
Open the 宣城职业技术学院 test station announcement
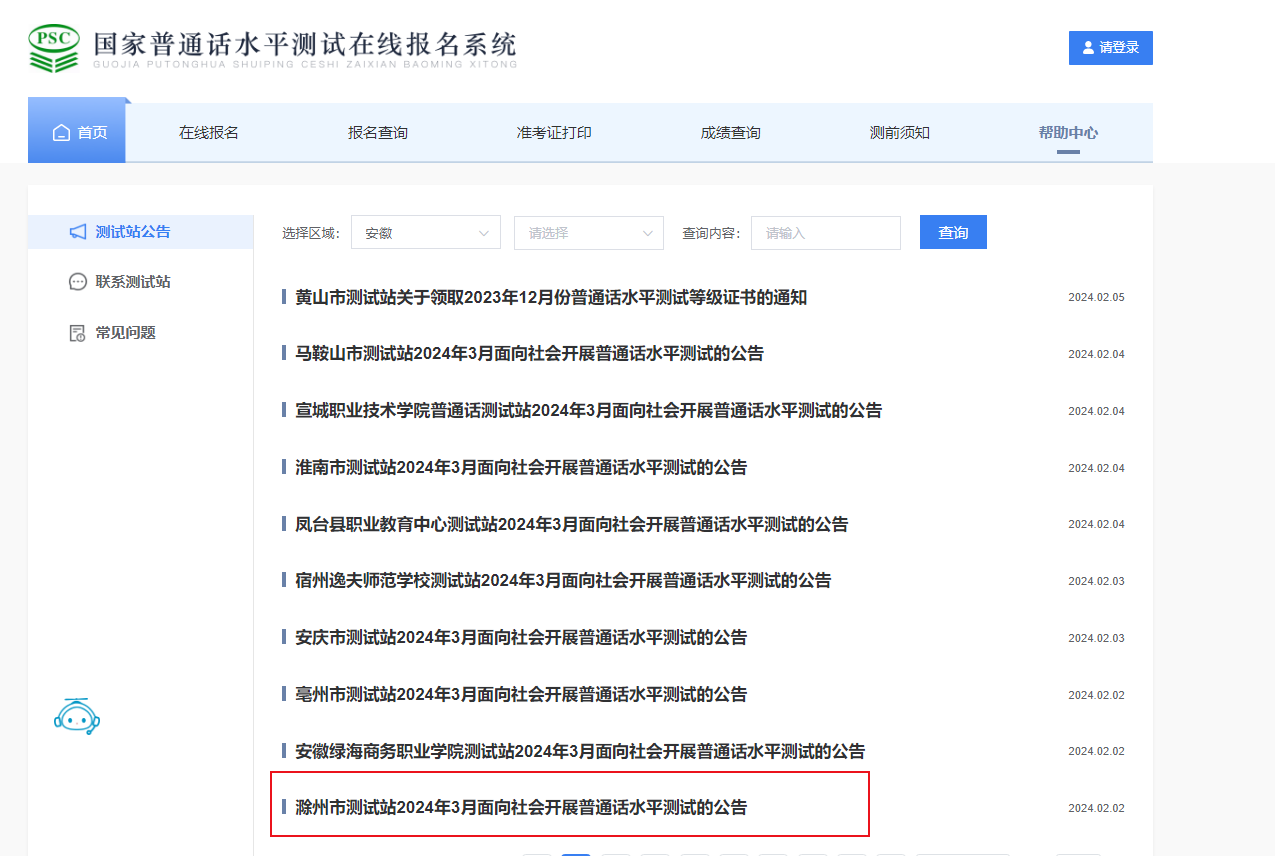coord(588,411)
